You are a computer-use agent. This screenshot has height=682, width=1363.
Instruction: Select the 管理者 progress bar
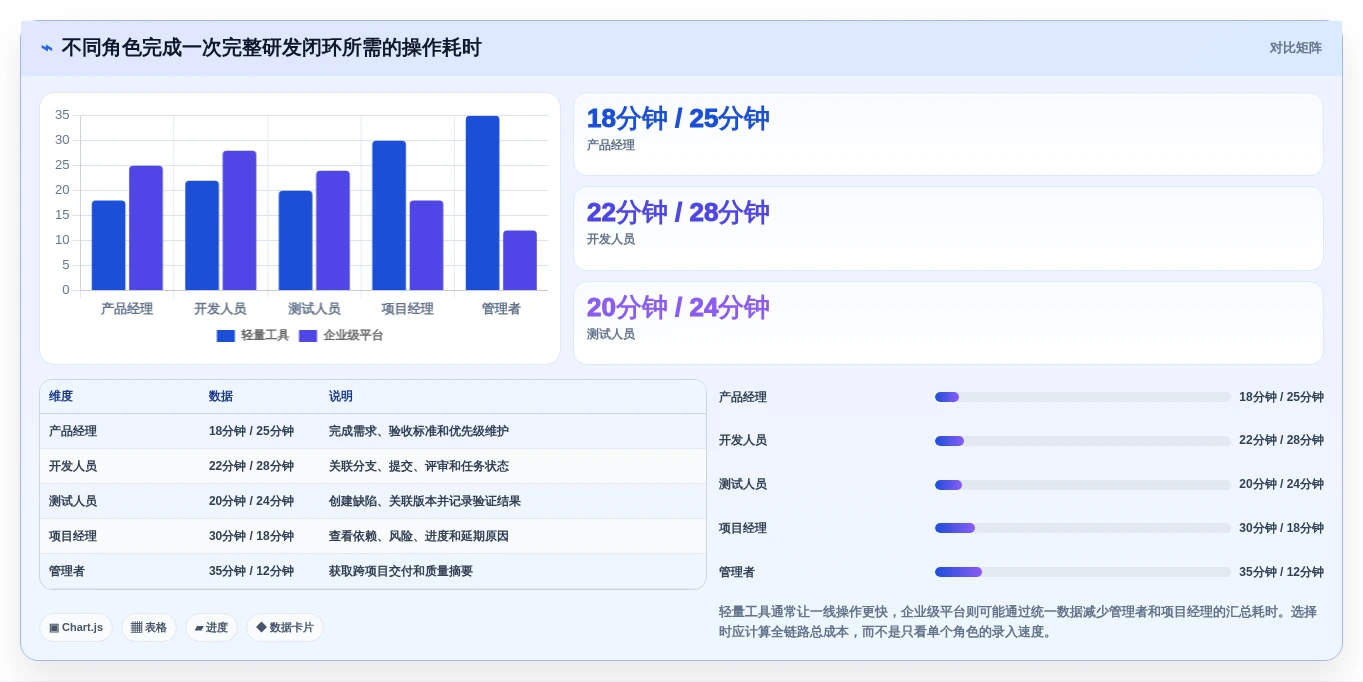(x=1083, y=572)
